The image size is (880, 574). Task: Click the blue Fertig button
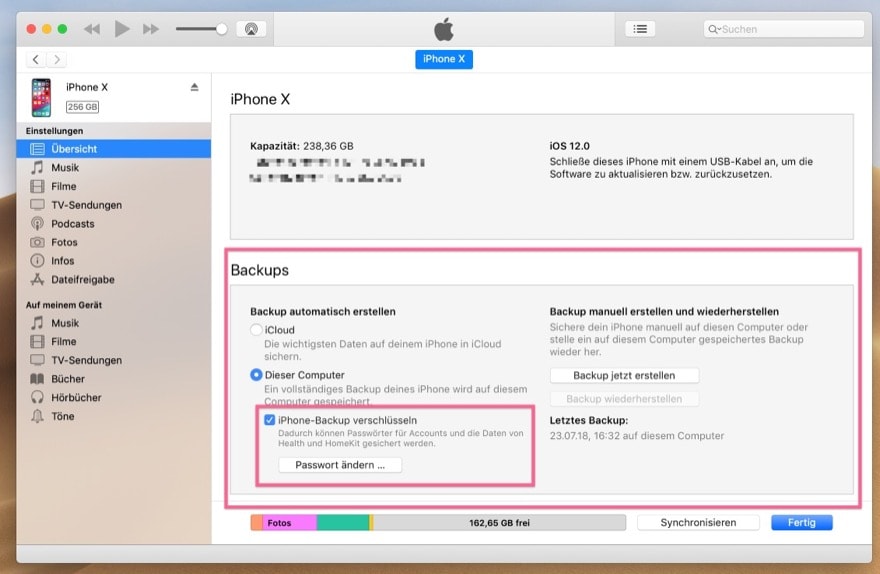tap(801, 522)
